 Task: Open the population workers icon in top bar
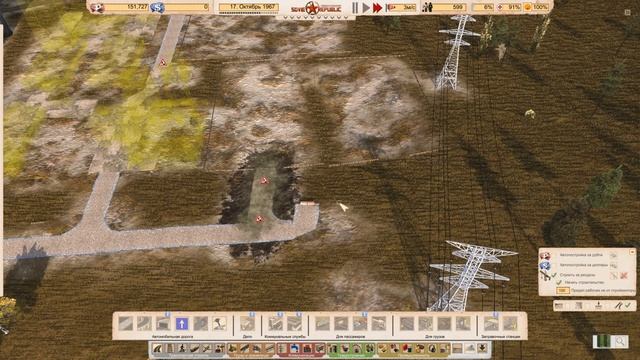[x=427, y=7]
